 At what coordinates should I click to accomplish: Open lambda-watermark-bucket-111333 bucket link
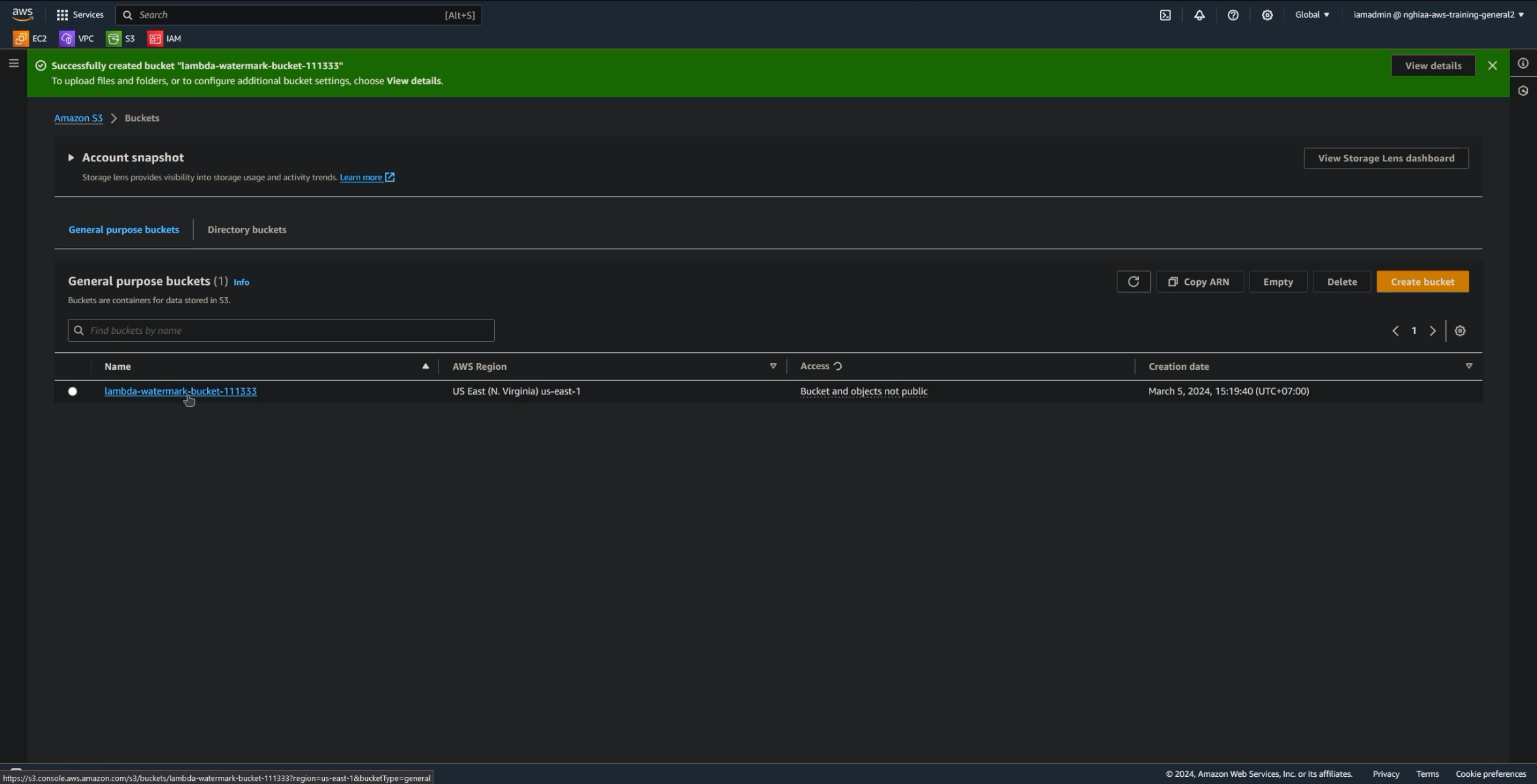click(x=180, y=391)
